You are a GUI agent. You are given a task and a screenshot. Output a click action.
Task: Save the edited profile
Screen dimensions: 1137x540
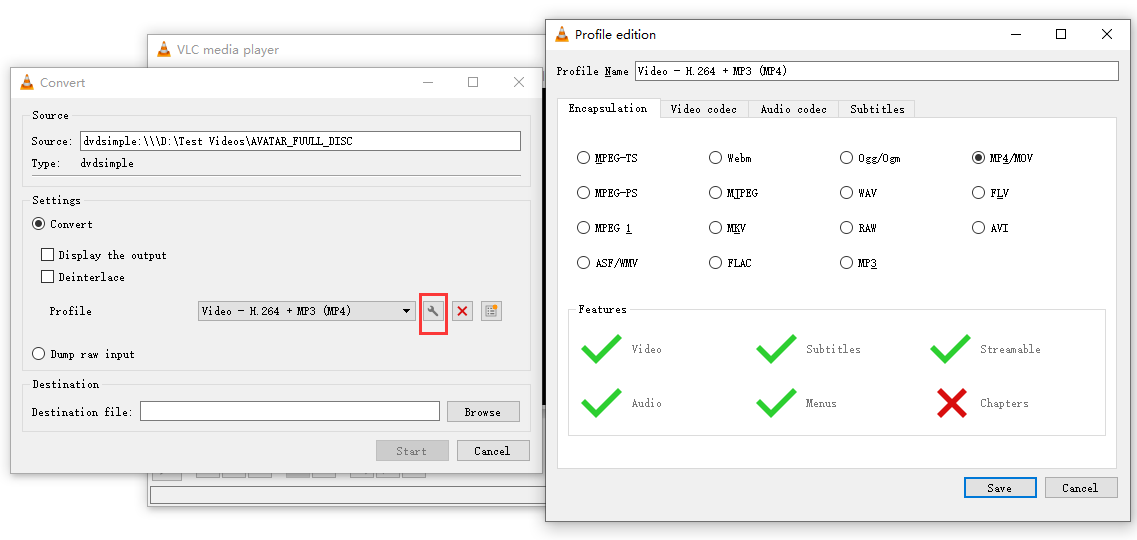coord(999,488)
